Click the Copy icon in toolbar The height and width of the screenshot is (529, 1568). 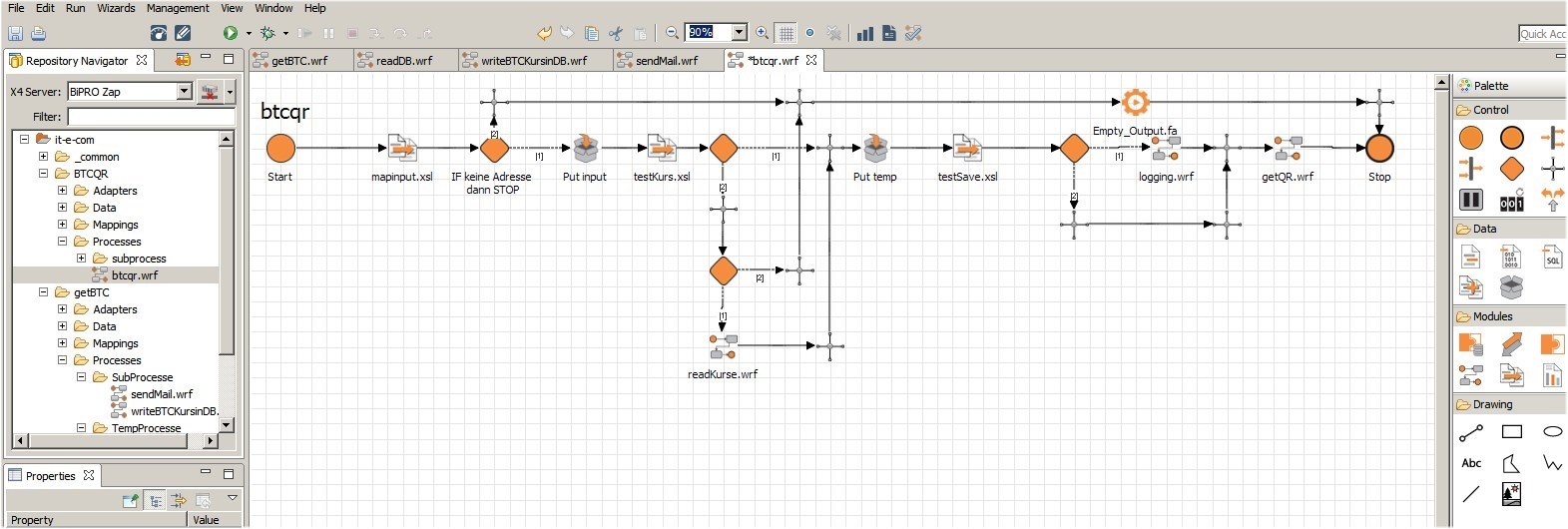[x=592, y=33]
